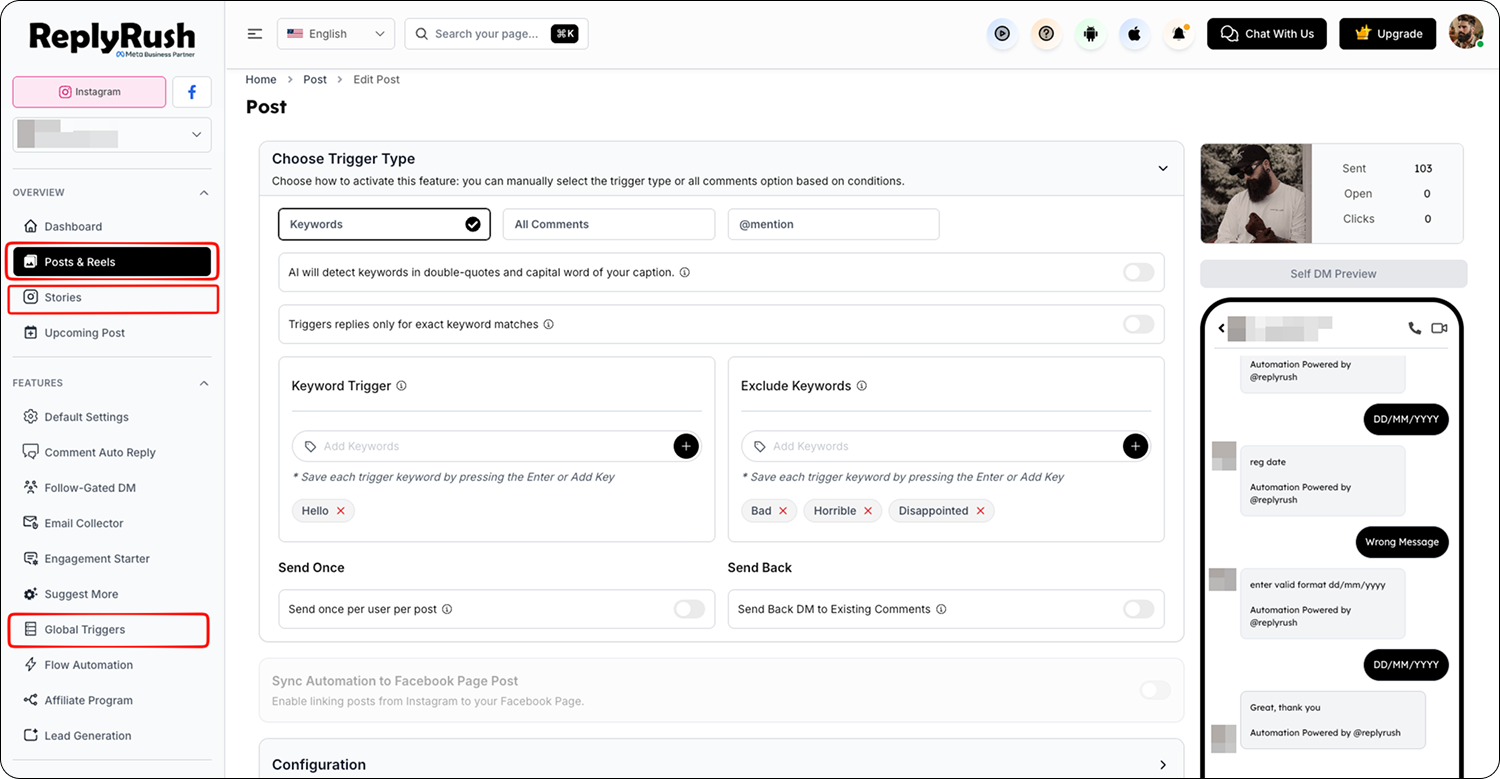Add exclude keyword with plus button

point(1135,446)
